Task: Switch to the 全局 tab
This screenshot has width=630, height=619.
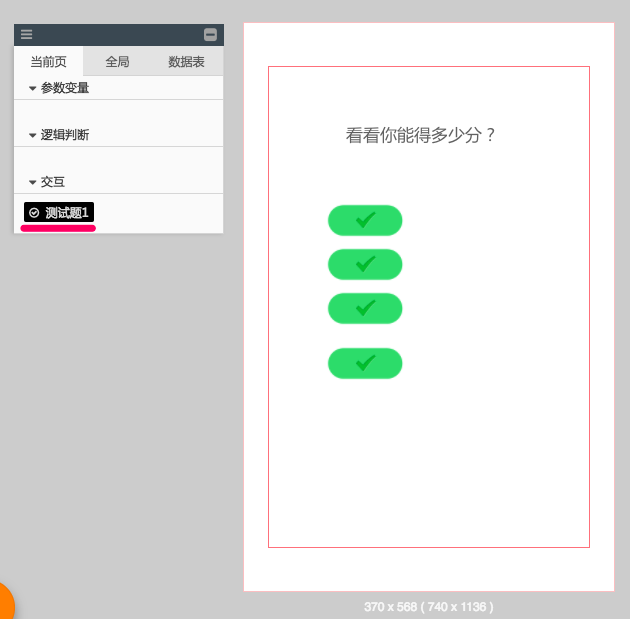Action: pos(117,62)
